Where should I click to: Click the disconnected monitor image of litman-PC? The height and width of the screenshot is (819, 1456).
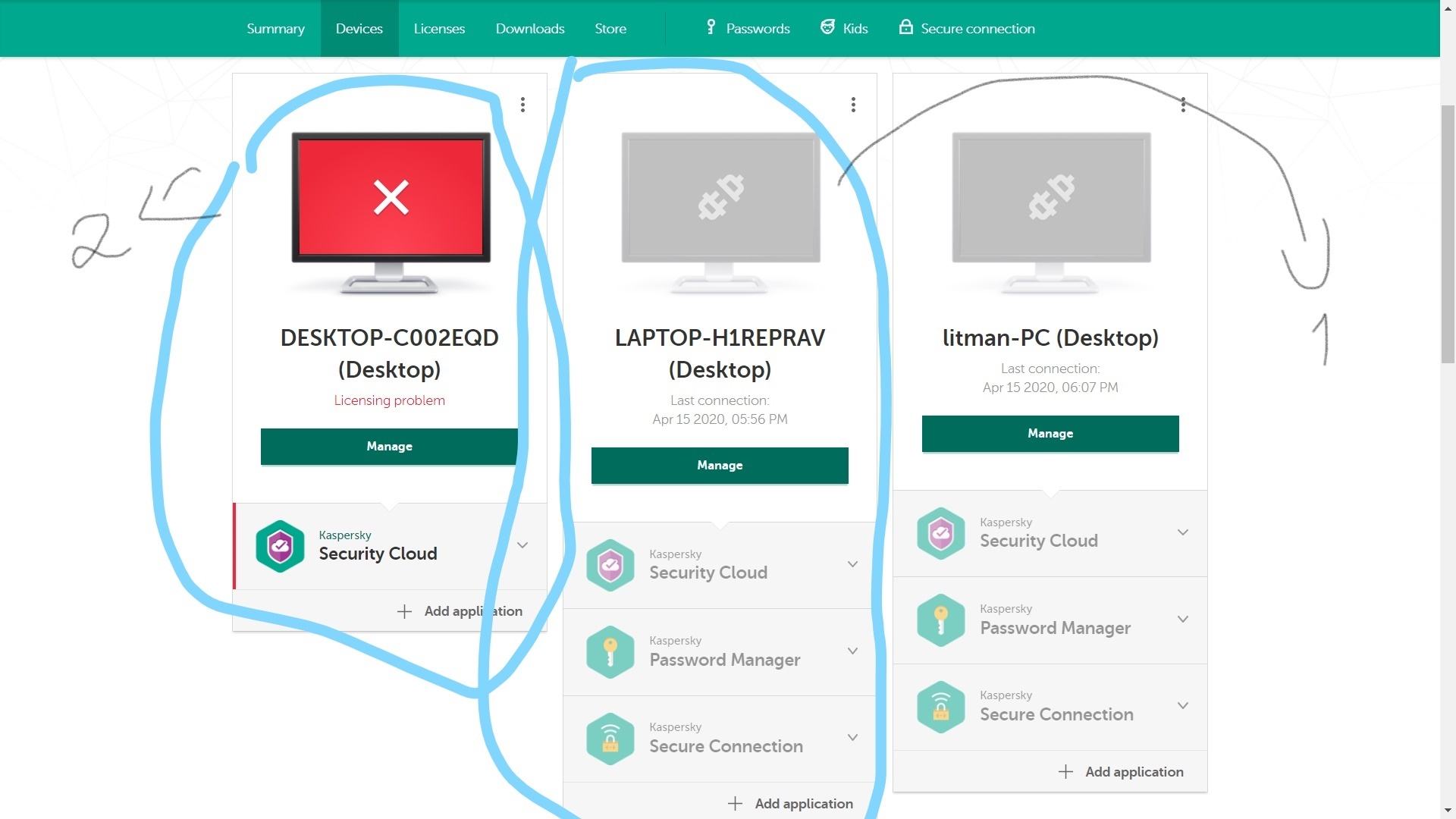pos(1051,212)
